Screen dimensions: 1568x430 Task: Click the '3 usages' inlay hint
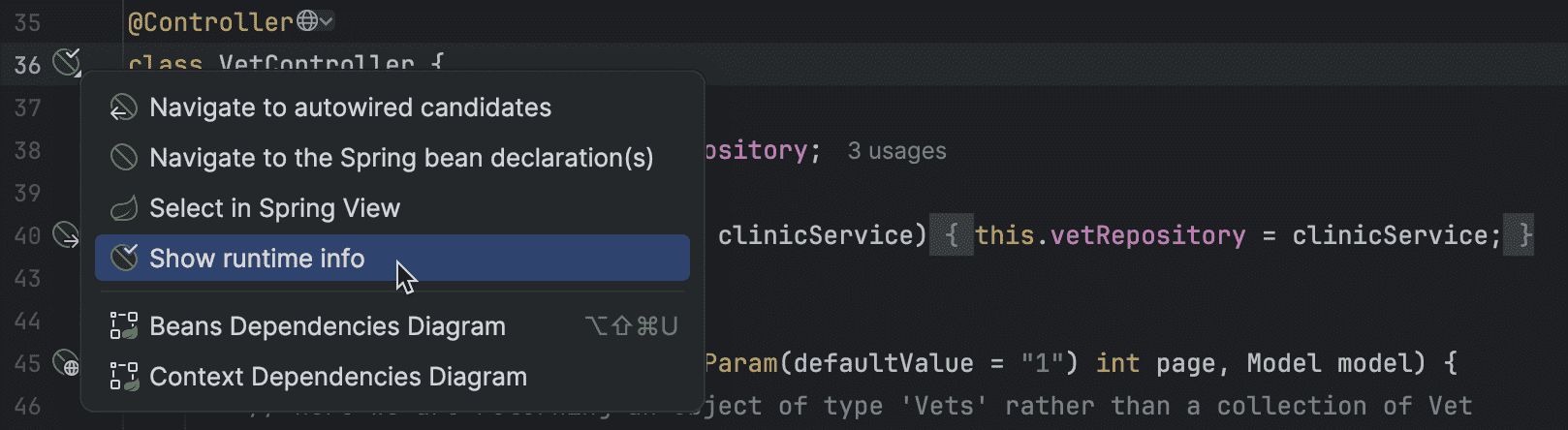(x=896, y=151)
